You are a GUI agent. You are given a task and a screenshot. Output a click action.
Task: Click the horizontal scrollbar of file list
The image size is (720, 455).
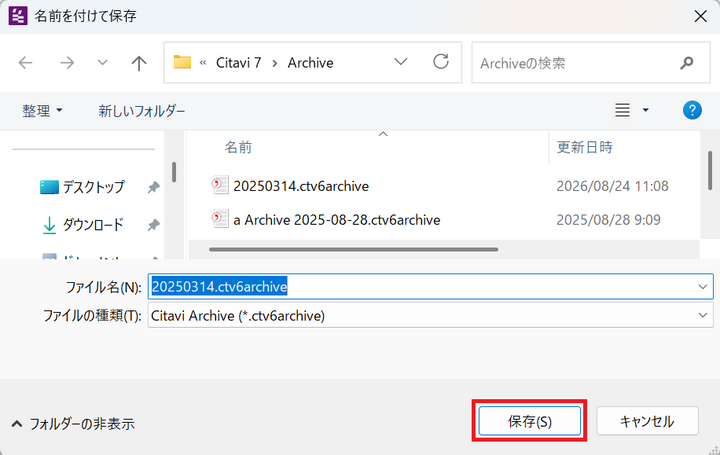point(353,249)
